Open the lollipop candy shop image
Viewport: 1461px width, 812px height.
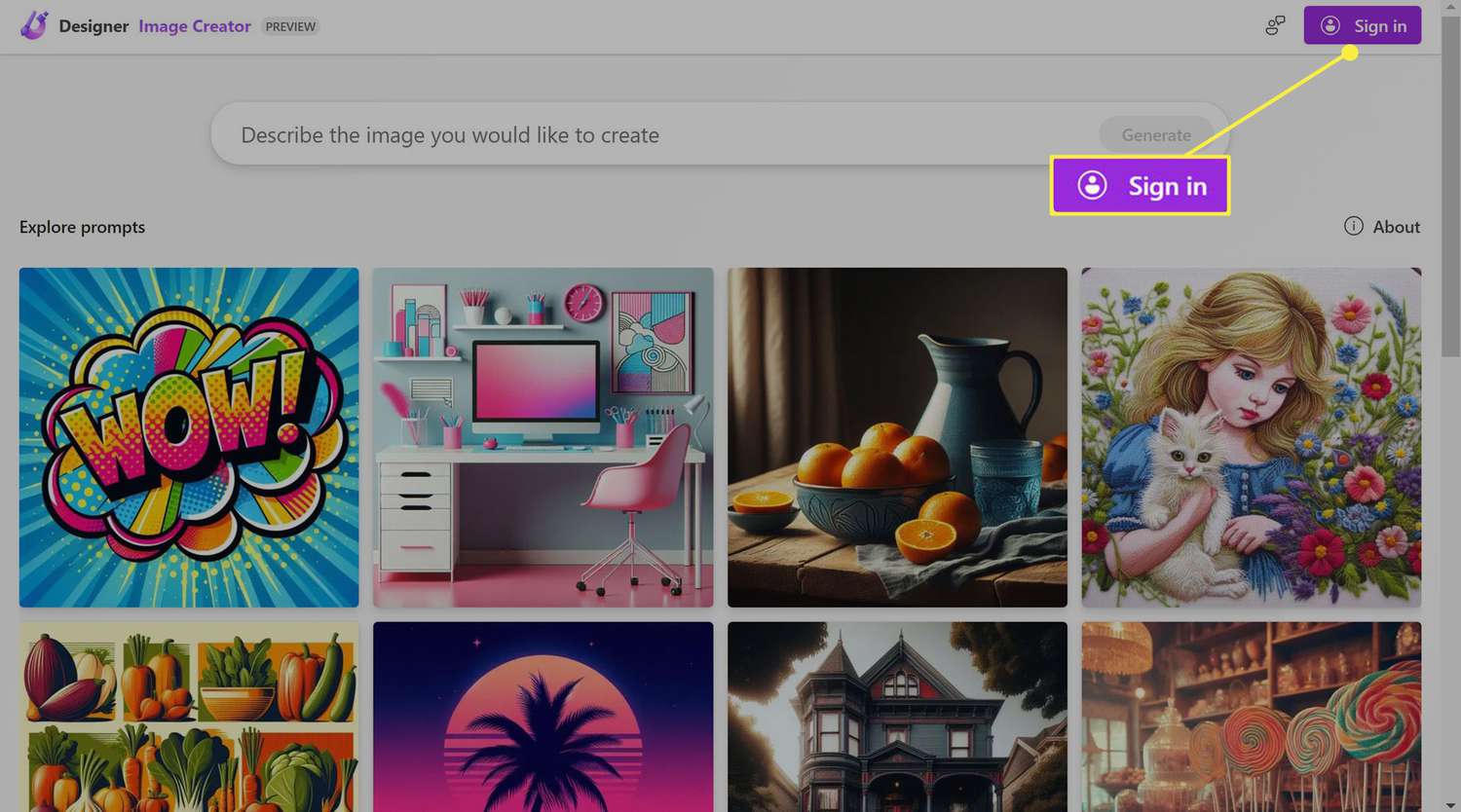1251,717
